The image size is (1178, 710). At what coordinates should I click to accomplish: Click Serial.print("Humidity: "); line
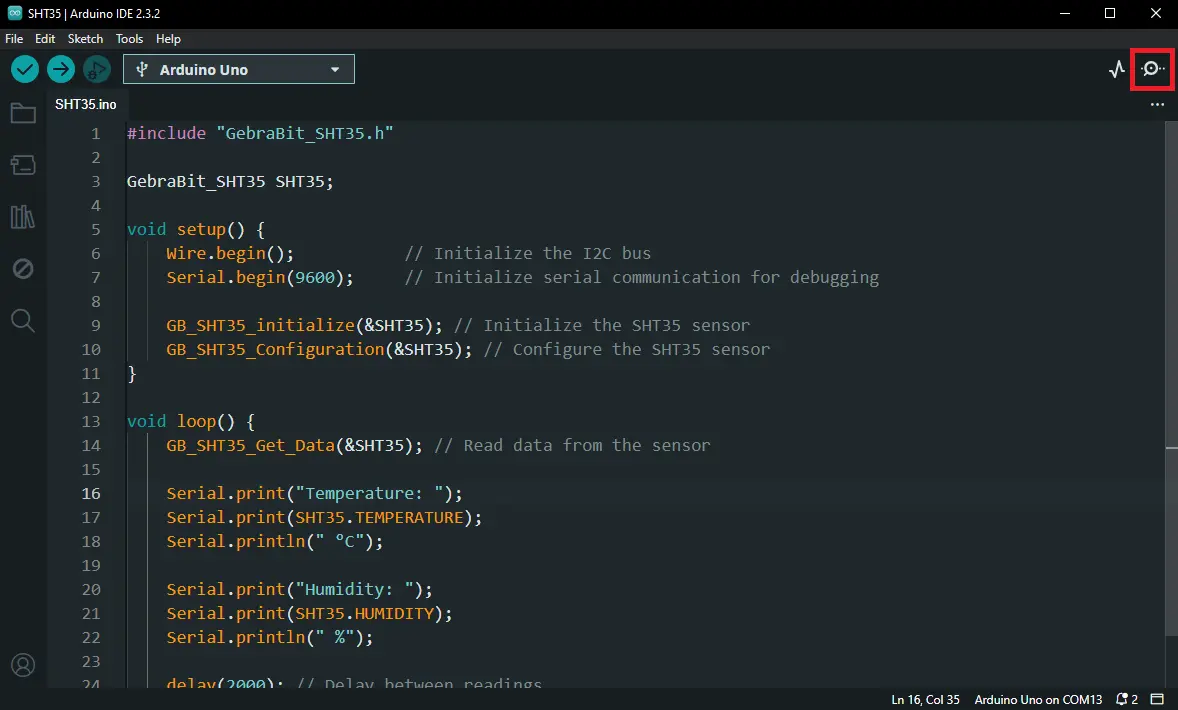click(299, 590)
